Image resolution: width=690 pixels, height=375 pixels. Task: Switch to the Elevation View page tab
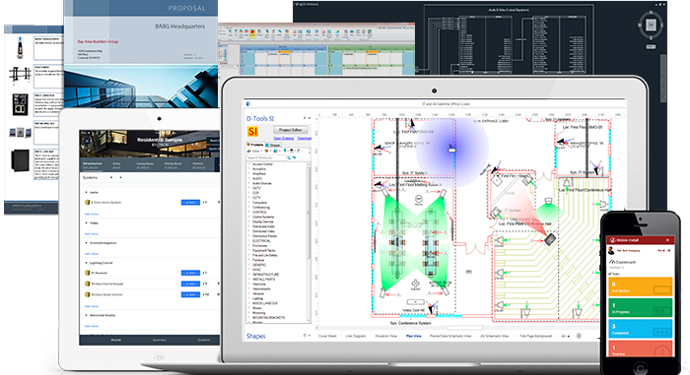[x=386, y=336]
